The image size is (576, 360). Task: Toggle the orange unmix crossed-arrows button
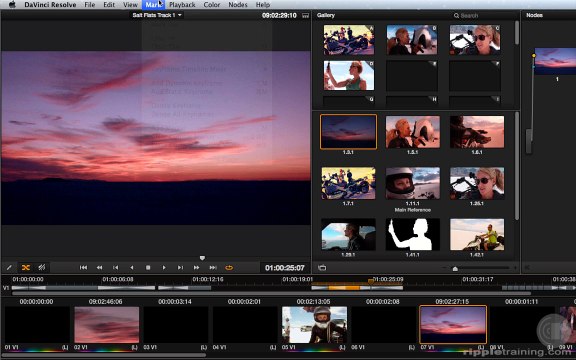25,267
